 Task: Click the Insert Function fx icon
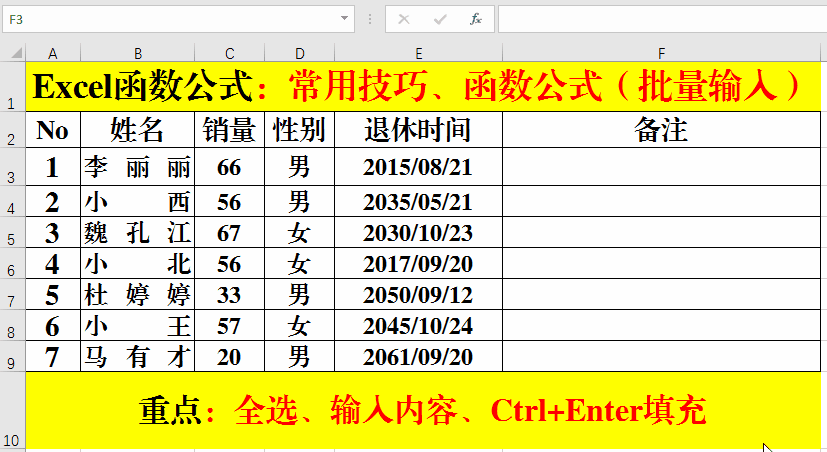pos(475,20)
